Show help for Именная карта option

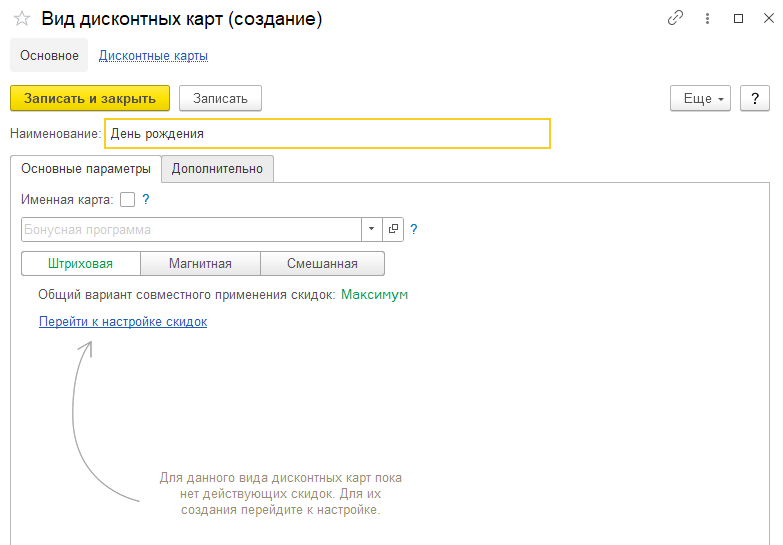coord(146,199)
